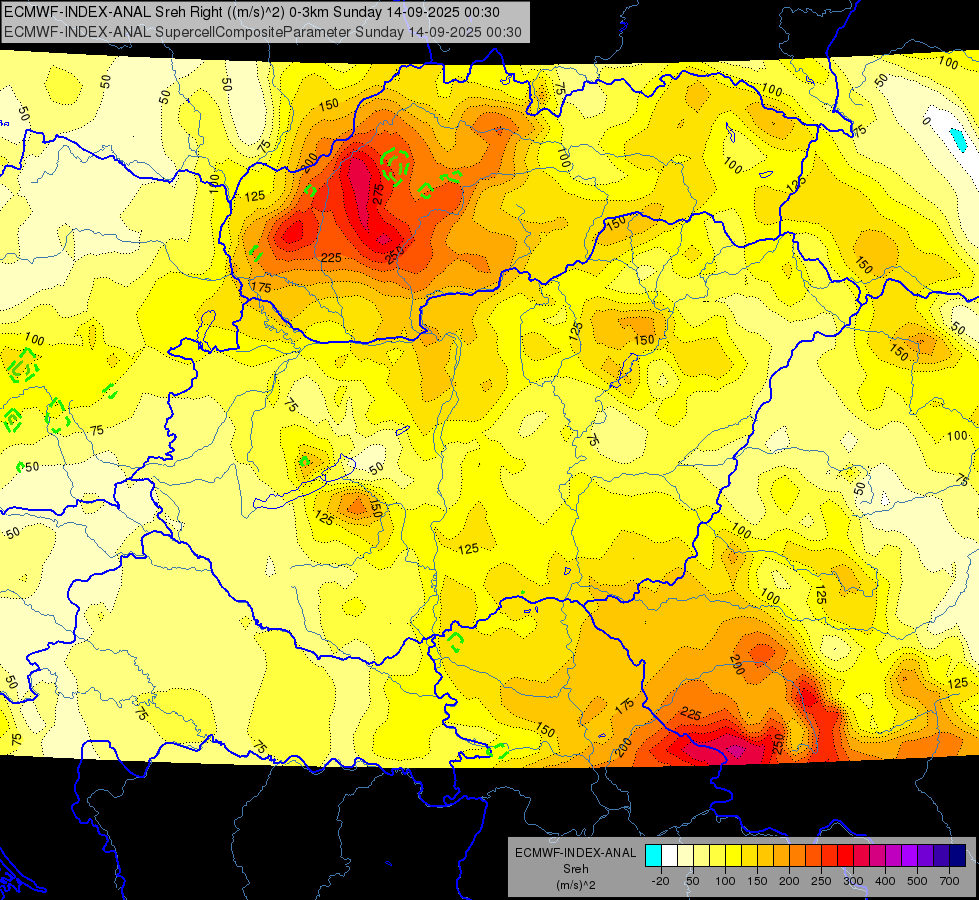Click the crimson maximum core beside the 275 label
This screenshot has width=979, height=900.
(x=360, y=187)
